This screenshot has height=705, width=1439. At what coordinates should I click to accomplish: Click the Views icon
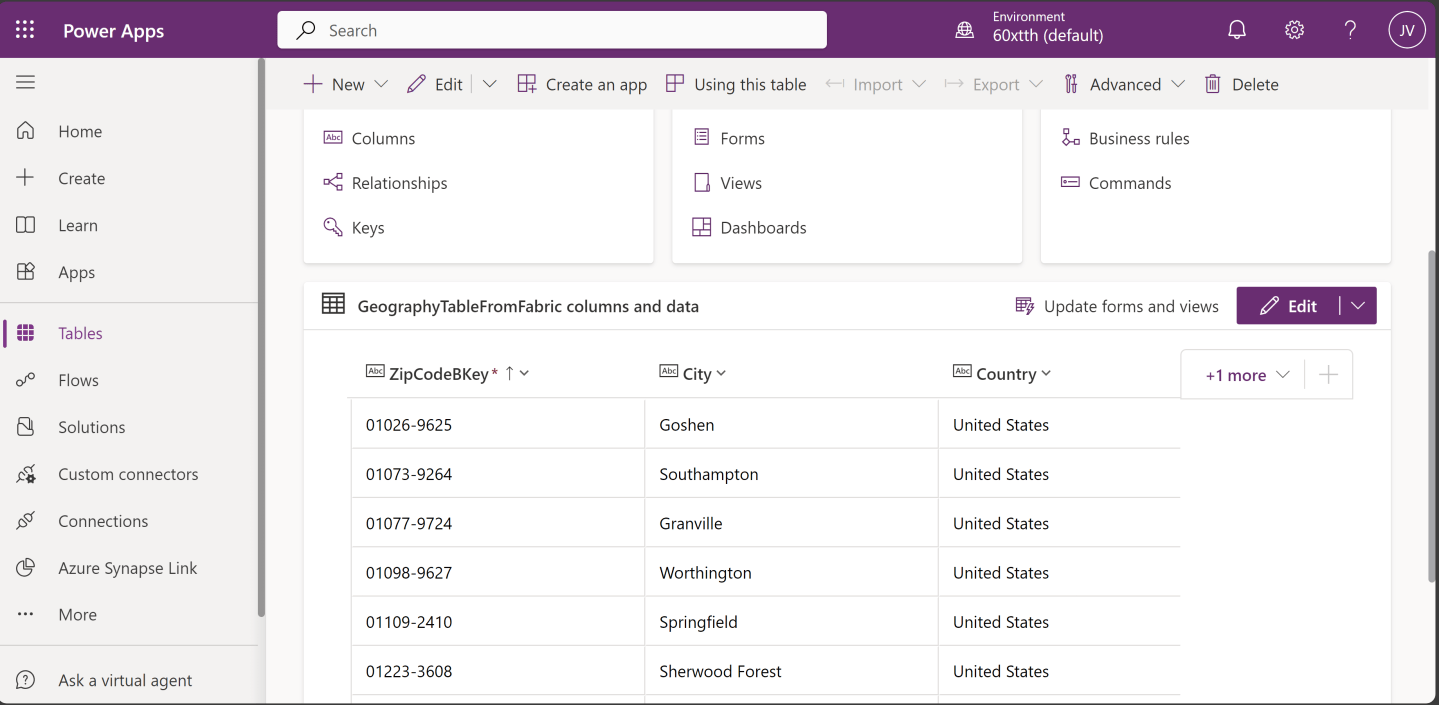coord(702,183)
